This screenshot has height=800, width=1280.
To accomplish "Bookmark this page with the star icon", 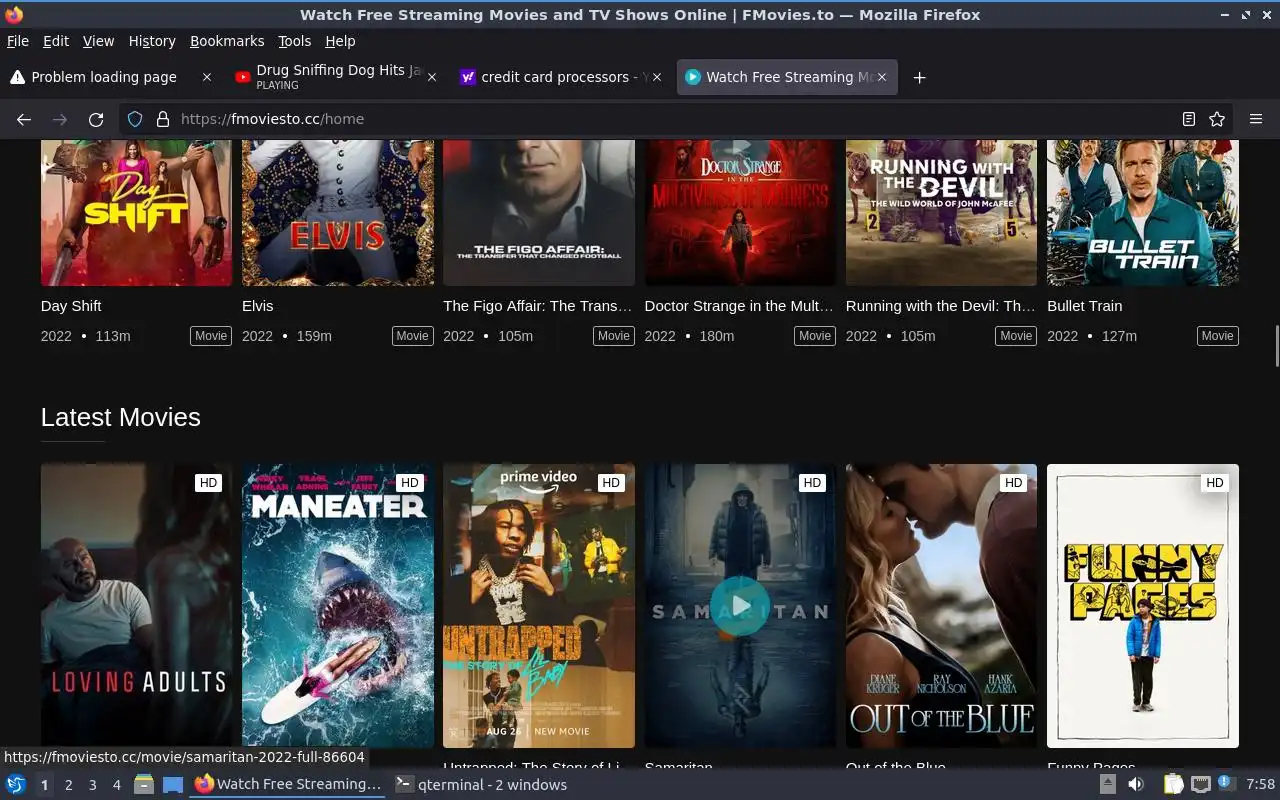I will point(1217,119).
